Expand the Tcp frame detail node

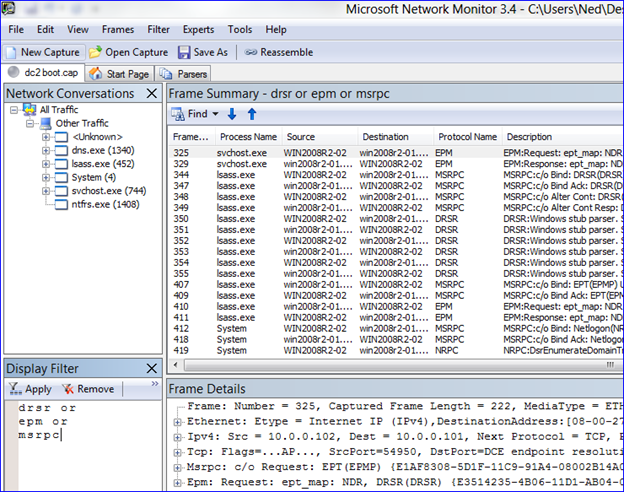tap(177, 452)
